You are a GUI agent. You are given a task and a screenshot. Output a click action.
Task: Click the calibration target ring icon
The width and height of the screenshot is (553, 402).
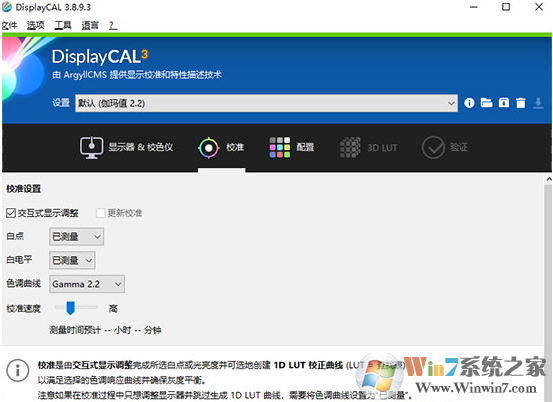209,147
